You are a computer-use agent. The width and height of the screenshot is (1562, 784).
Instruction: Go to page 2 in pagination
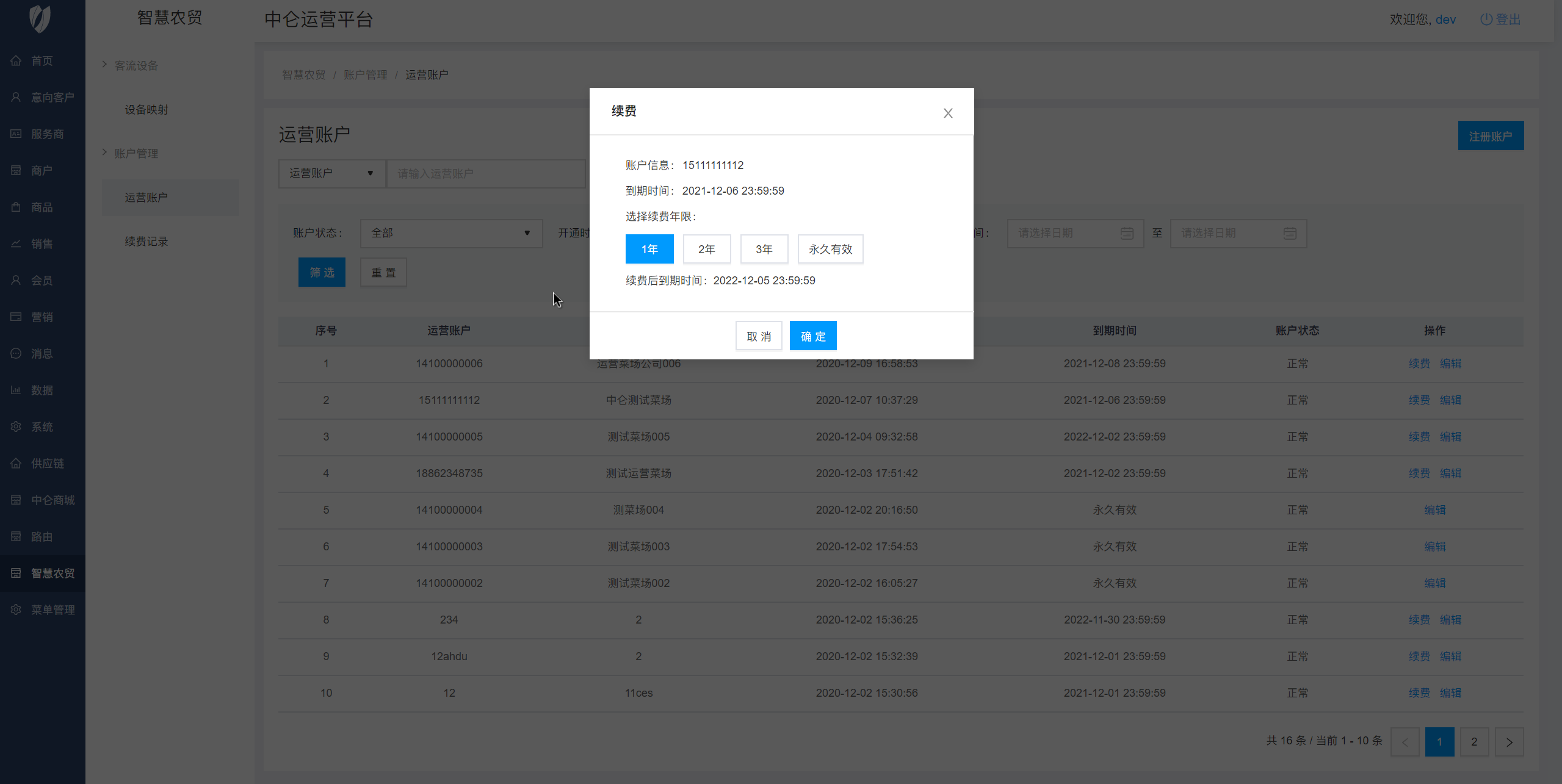(x=1474, y=742)
